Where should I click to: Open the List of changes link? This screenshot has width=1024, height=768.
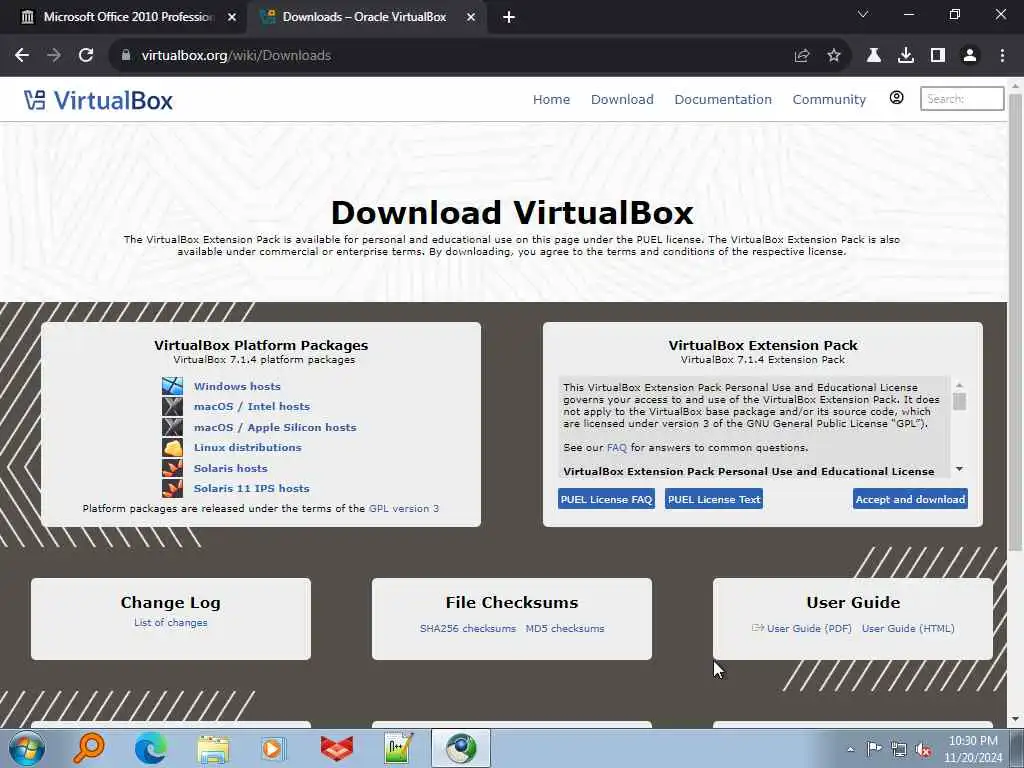click(170, 622)
